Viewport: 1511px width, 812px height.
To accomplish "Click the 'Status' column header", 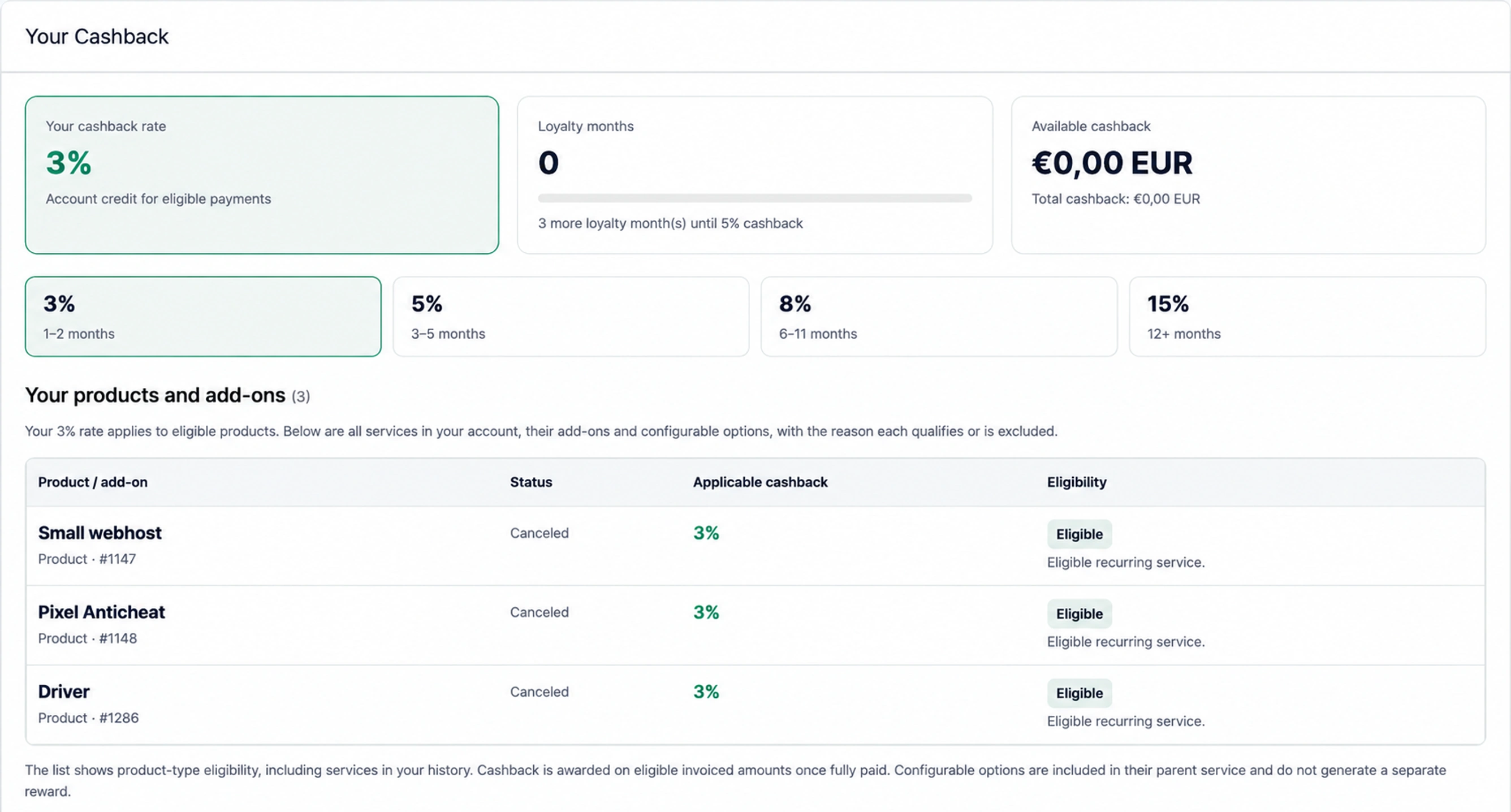I will [x=531, y=482].
